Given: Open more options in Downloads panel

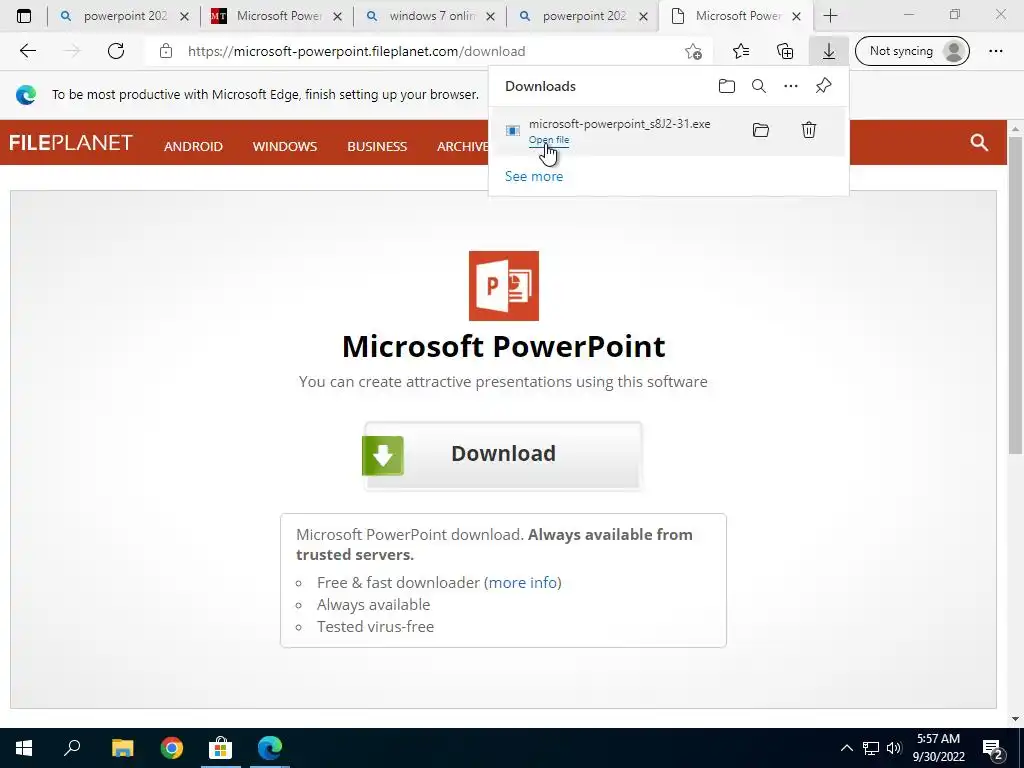Looking at the screenshot, I should [791, 86].
